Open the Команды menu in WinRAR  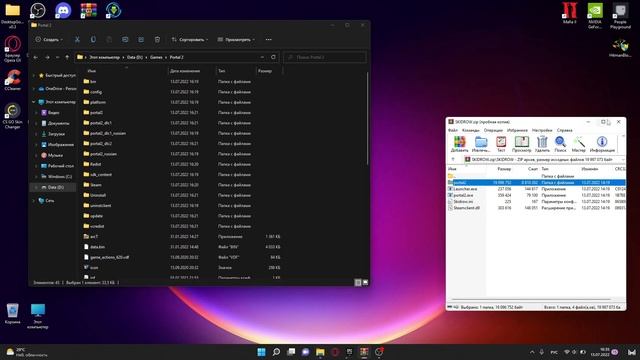coord(471,130)
